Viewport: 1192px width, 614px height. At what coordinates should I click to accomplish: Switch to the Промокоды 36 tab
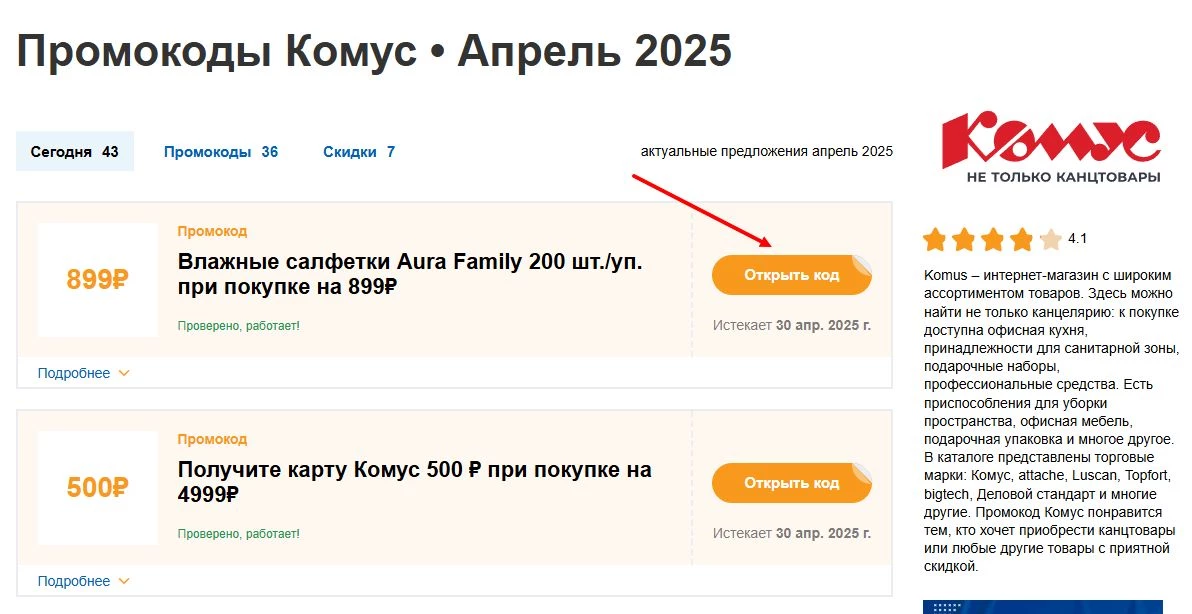tap(220, 151)
